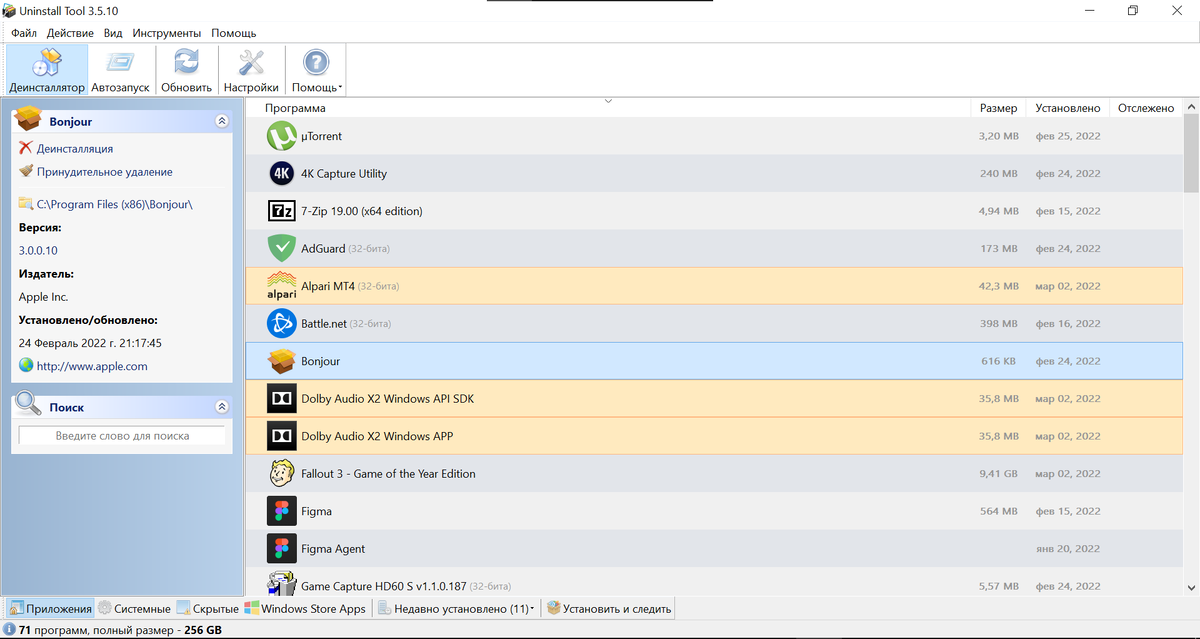Open the Настройки toolbar button
Image resolution: width=1200 pixels, height=639 pixels.
tap(251, 70)
